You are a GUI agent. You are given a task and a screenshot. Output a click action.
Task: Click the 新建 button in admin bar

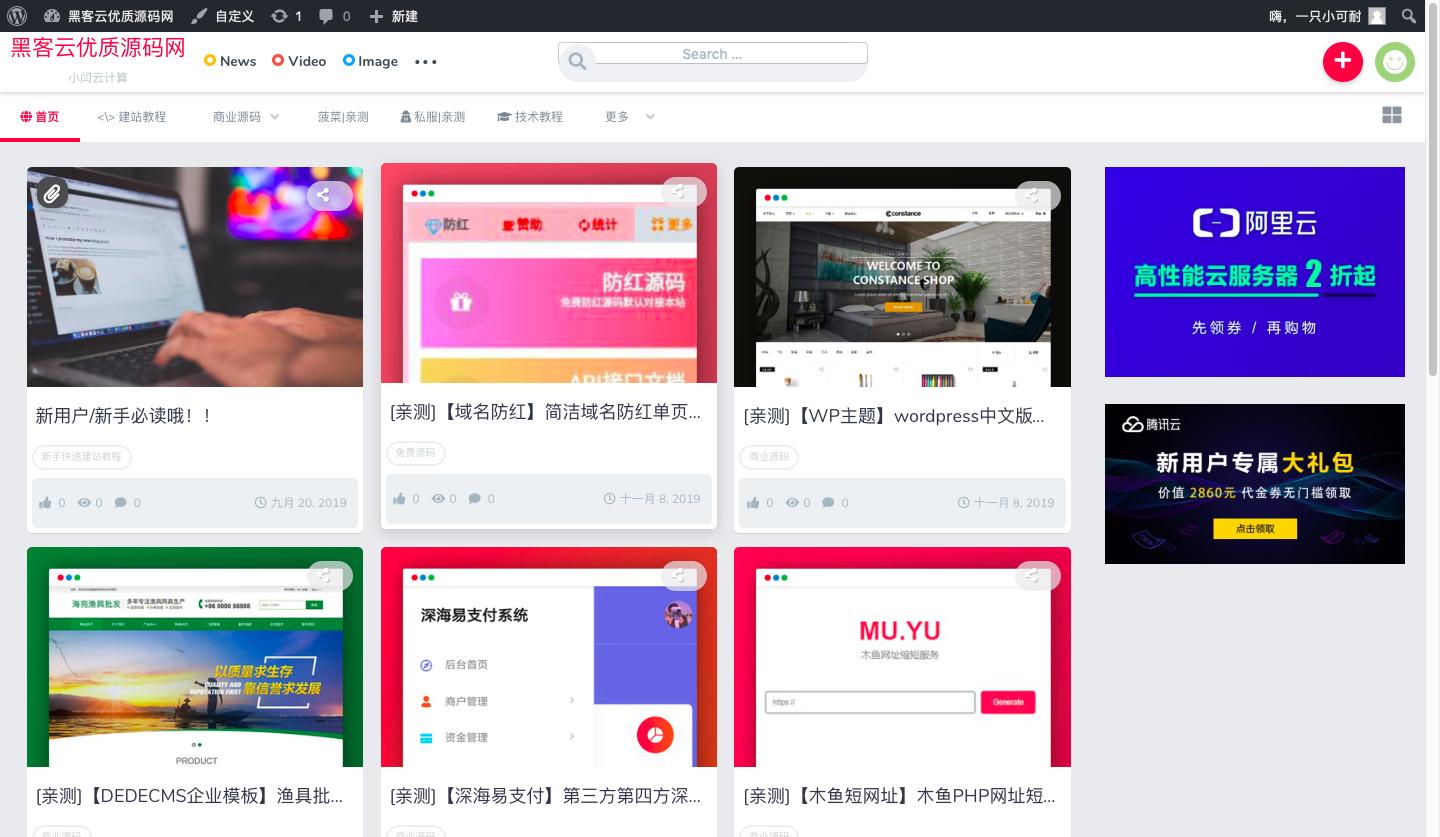pos(394,16)
